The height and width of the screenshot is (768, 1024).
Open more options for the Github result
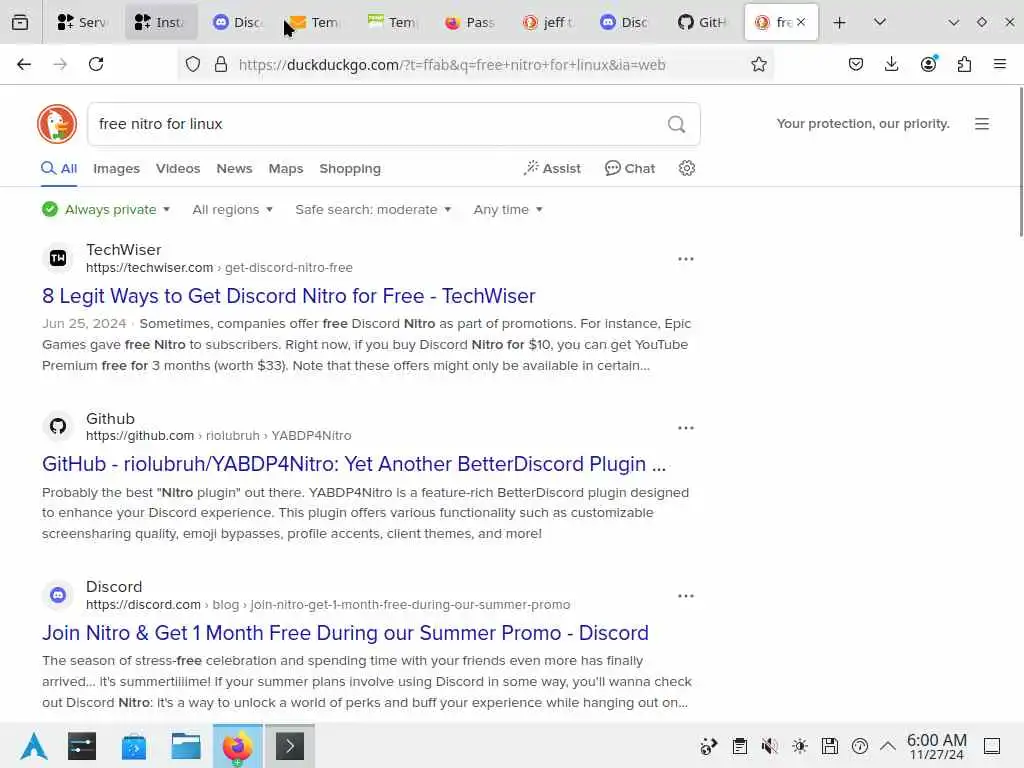tap(686, 428)
